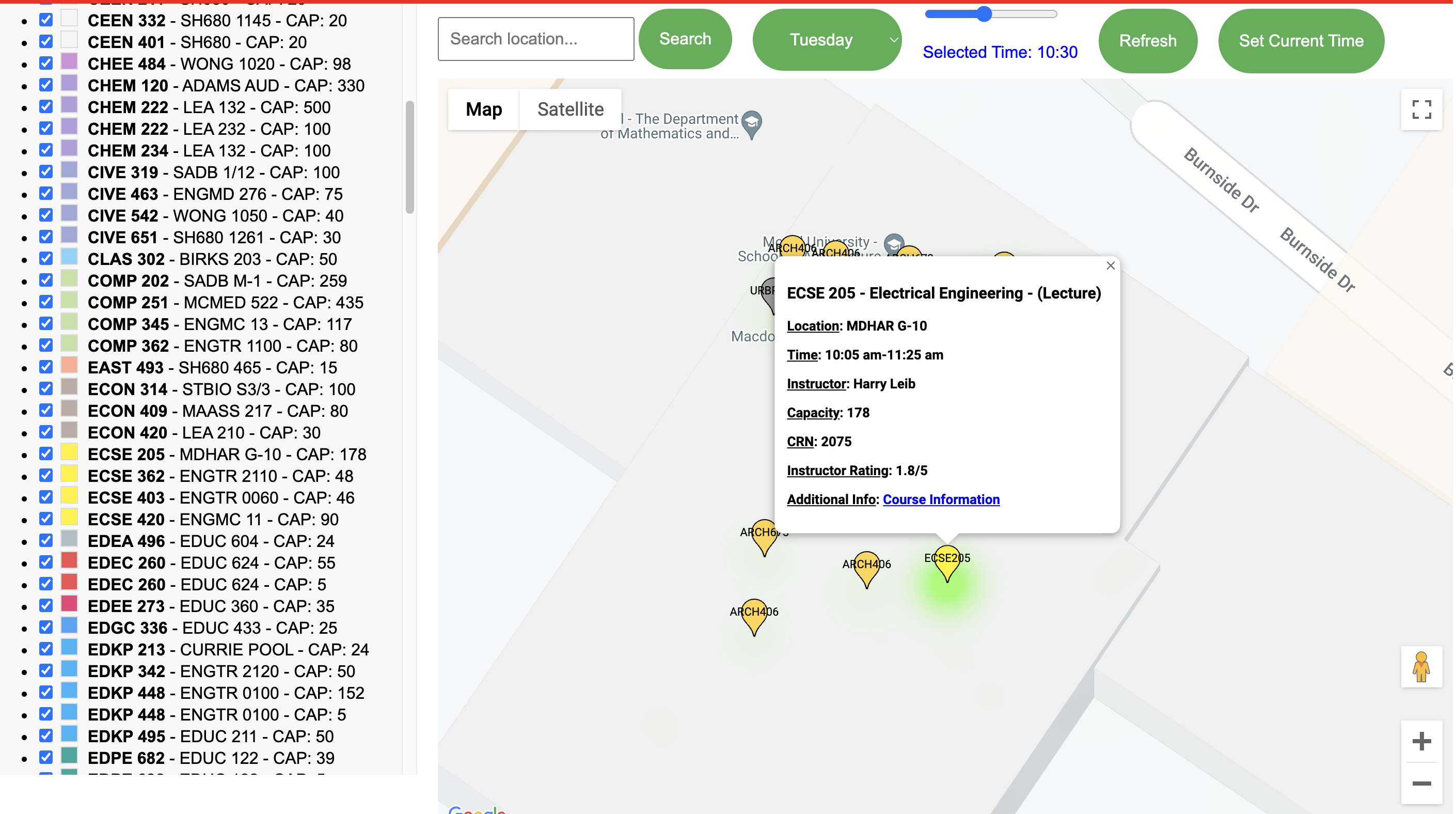The width and height of the screenshot is (1456, 814).
Task: Click the bottom-left ARCH406 map marker
Action: pos(754,615)
